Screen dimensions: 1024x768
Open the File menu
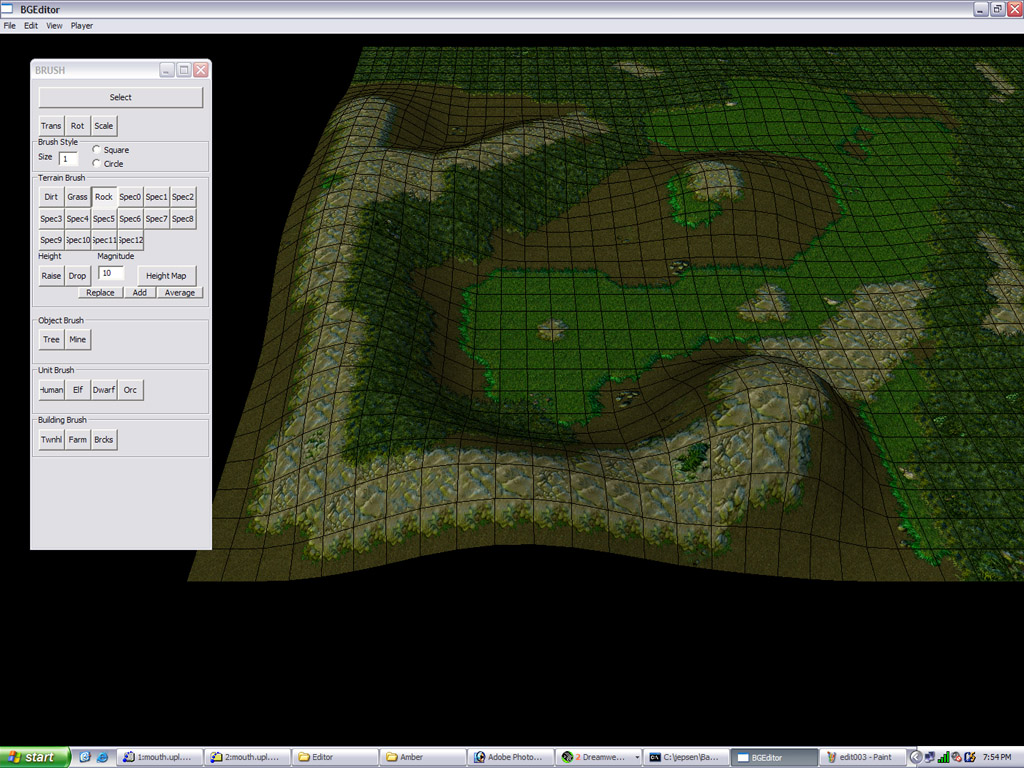(x=10, y=25)
